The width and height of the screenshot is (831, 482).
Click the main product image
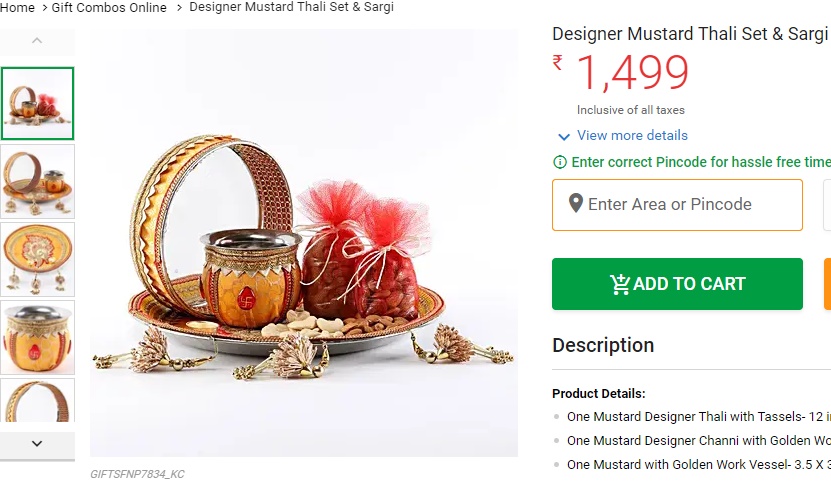tap(304, 243)
